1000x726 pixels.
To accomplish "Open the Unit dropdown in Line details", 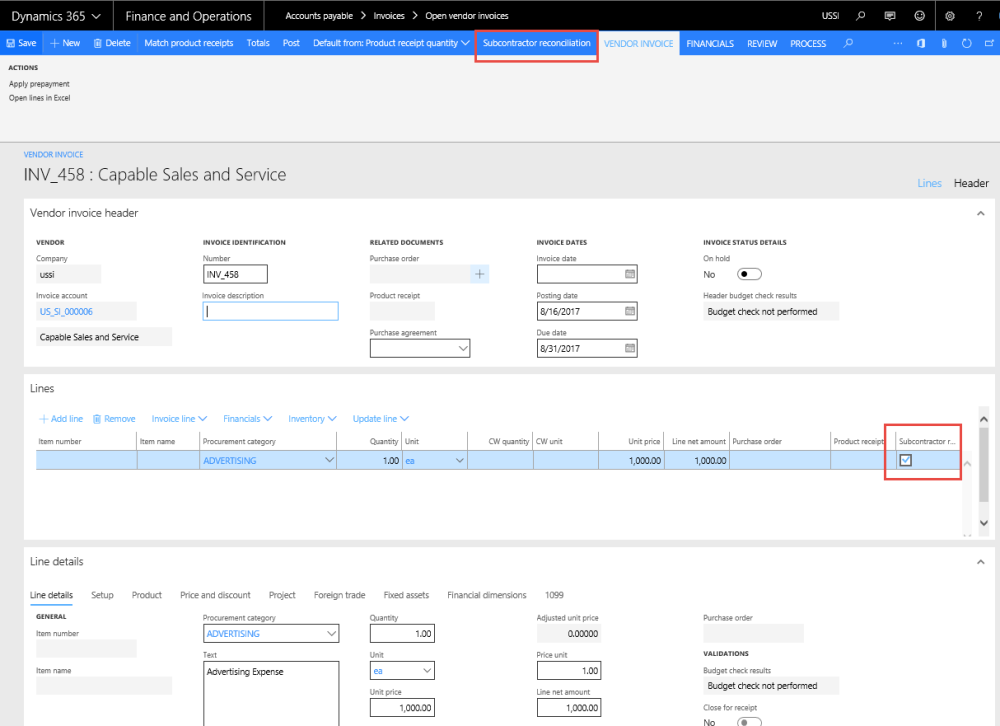I will 427,670.
